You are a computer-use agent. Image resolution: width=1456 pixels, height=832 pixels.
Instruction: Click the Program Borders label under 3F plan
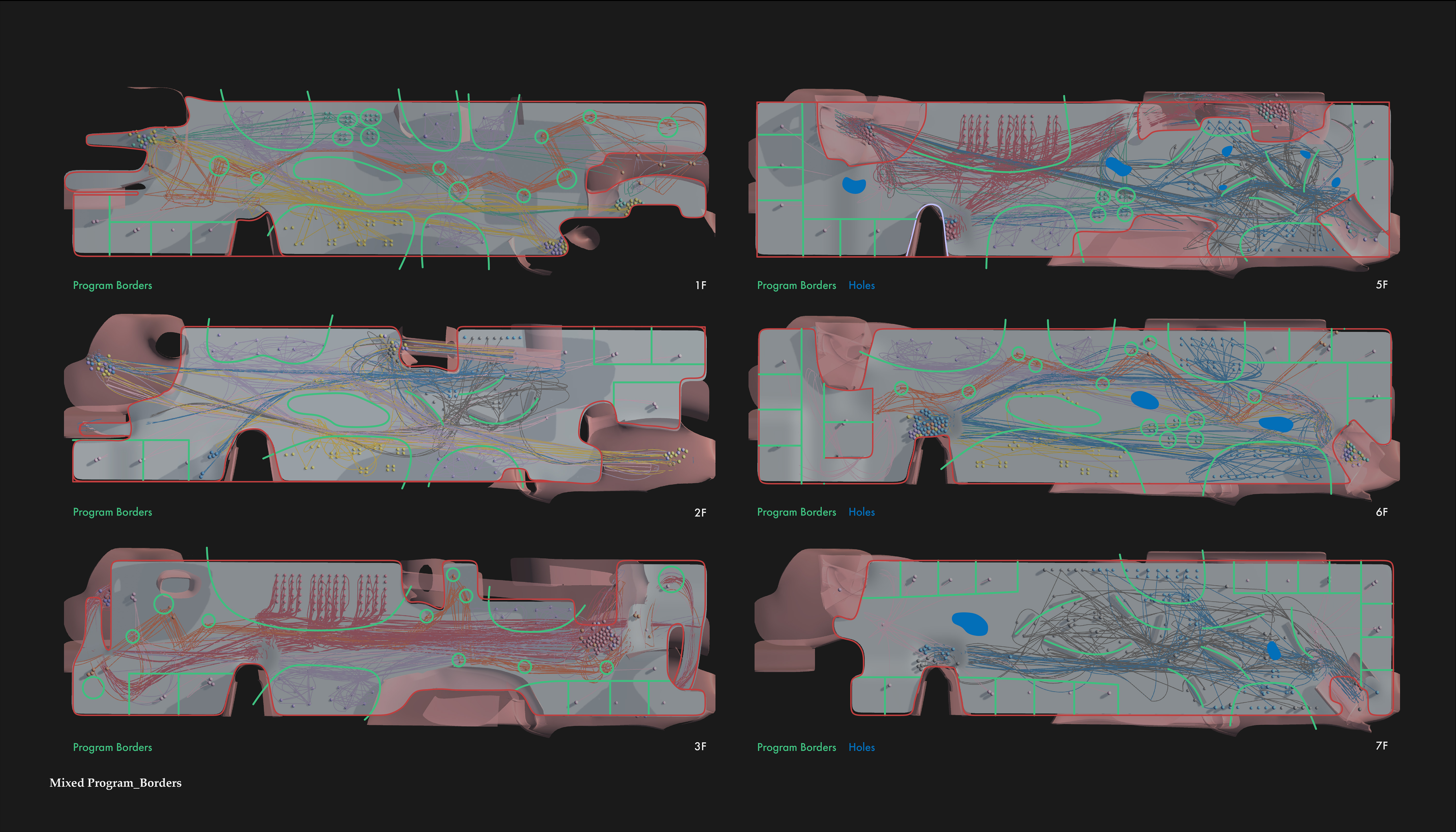tap(113, 747)
